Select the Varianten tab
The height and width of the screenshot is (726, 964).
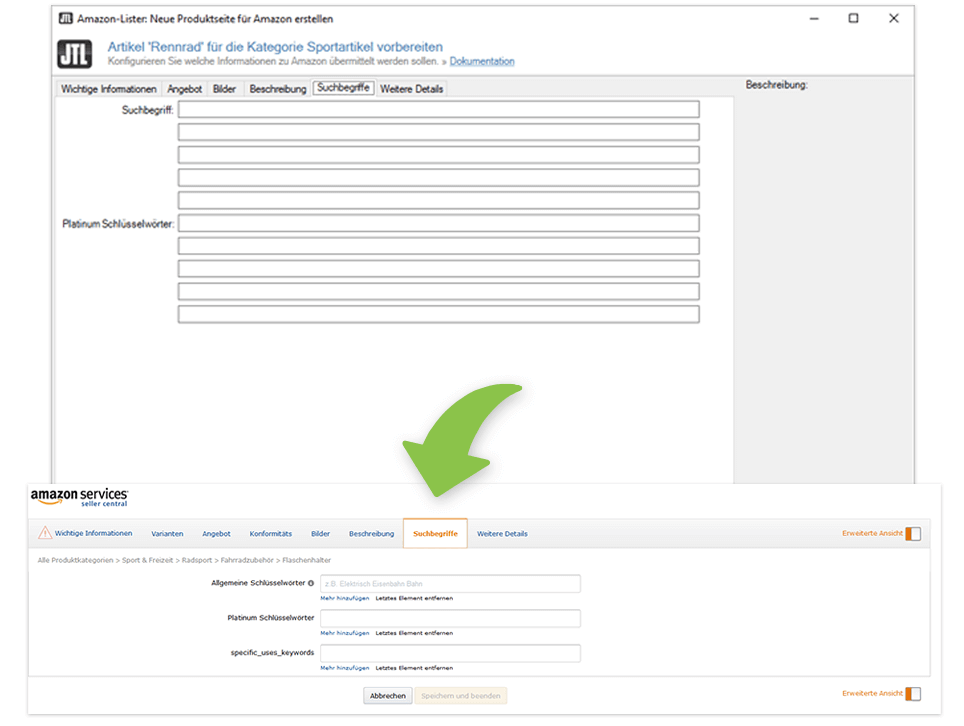[167, 533]
